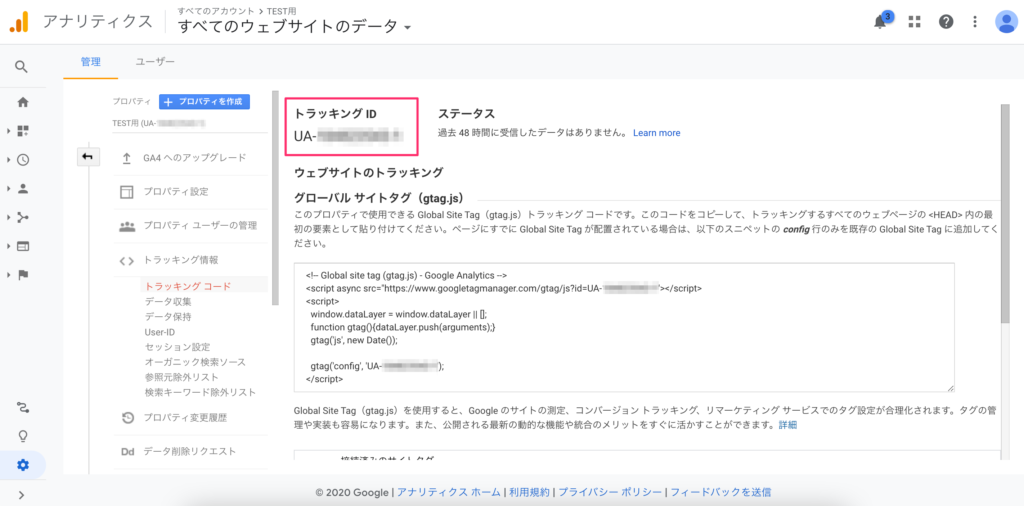The height and width of the screenshot is (506, 1024).
Task: Open プロパティ ユーザーの管理
Action: (200, 226)
